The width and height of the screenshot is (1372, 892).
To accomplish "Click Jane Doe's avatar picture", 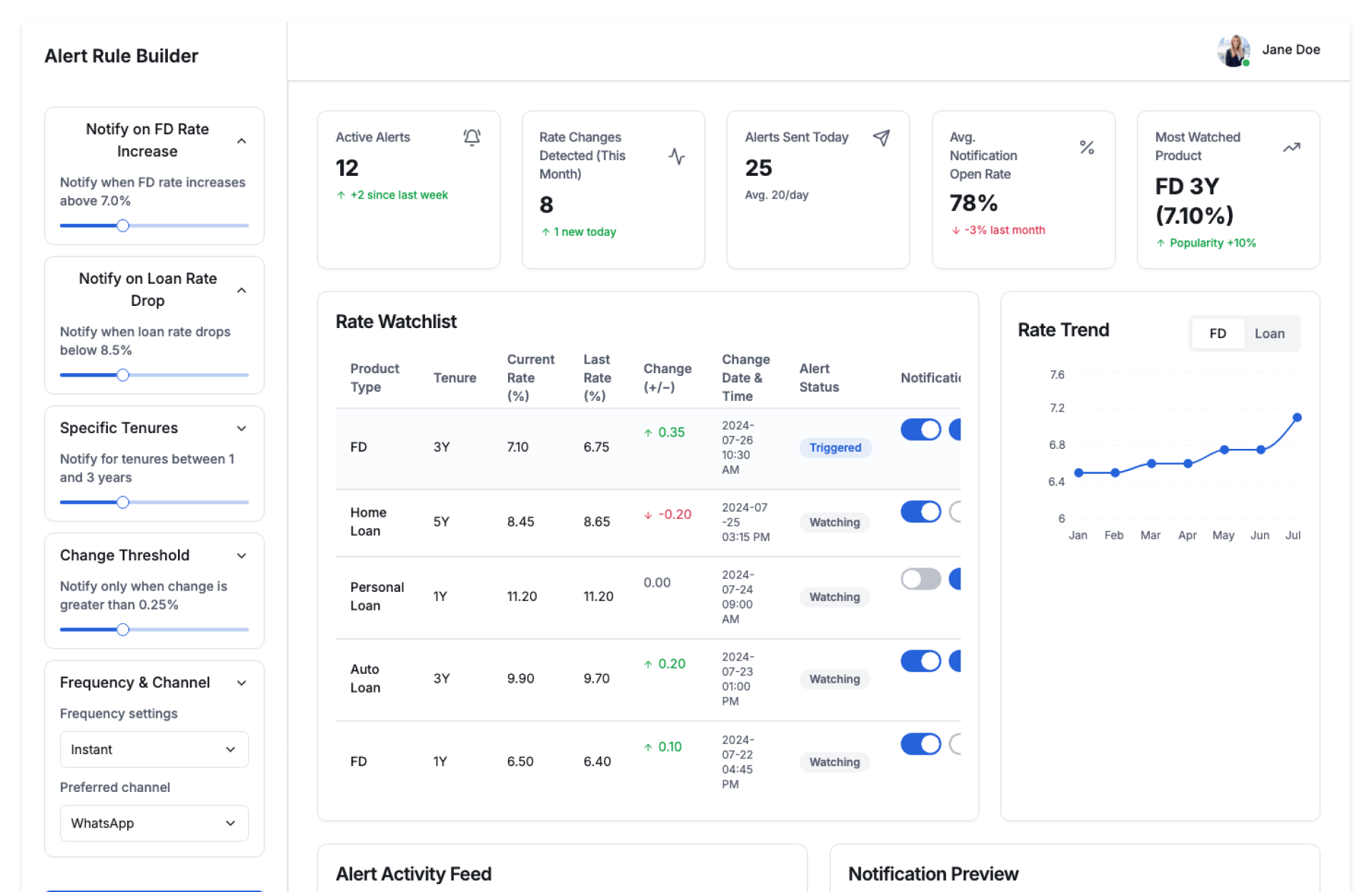I will (1233, 50).
